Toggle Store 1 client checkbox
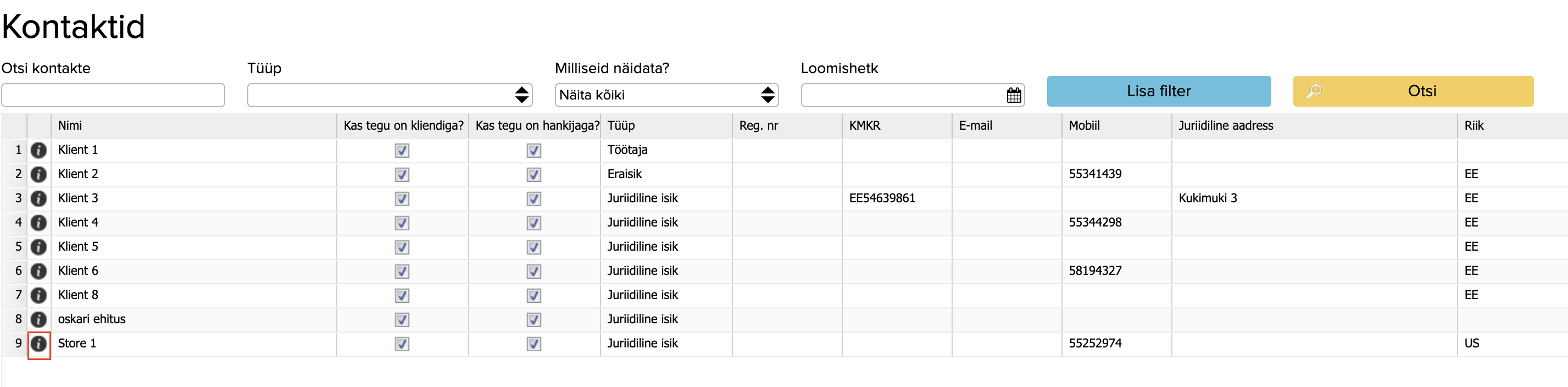 pos(402,344)
